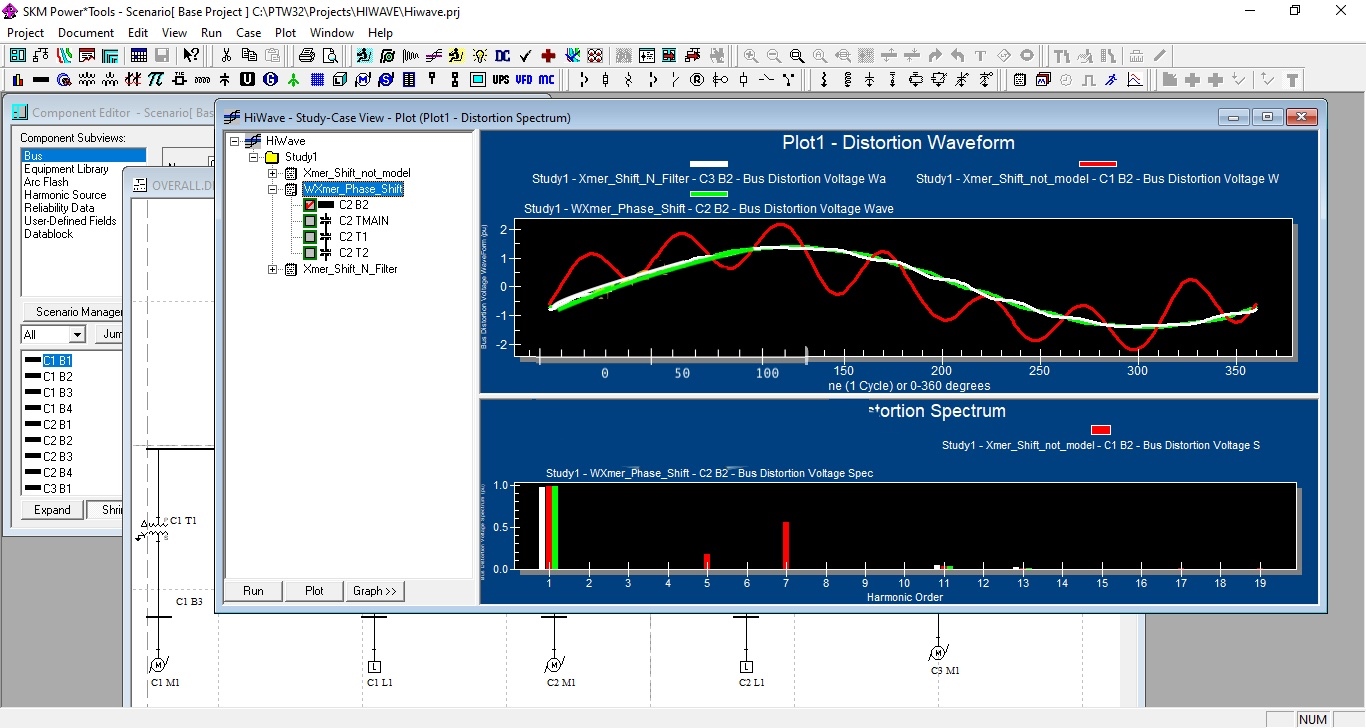Viewport: 1366px width, 728px height.
Task: Click the data table grid toolbar icon
Action: pos(139,56)
